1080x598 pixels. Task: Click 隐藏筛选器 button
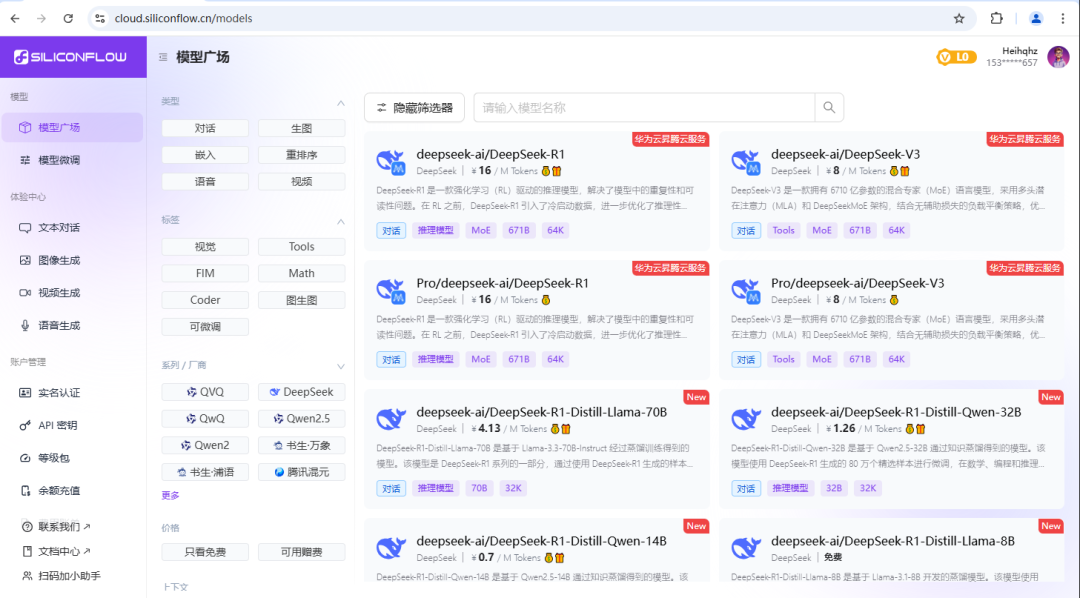coord(415,107)
